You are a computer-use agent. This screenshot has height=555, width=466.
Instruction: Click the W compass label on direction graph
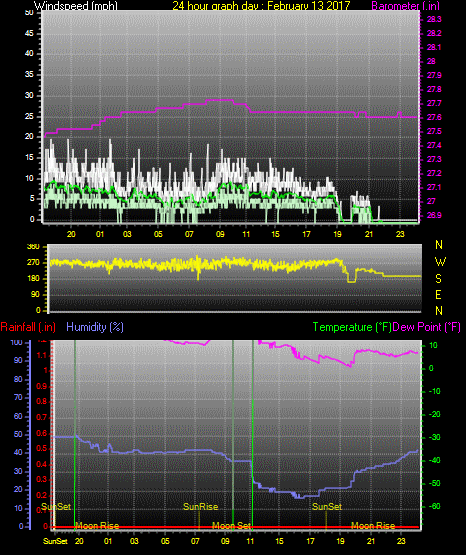pos(440,262)
